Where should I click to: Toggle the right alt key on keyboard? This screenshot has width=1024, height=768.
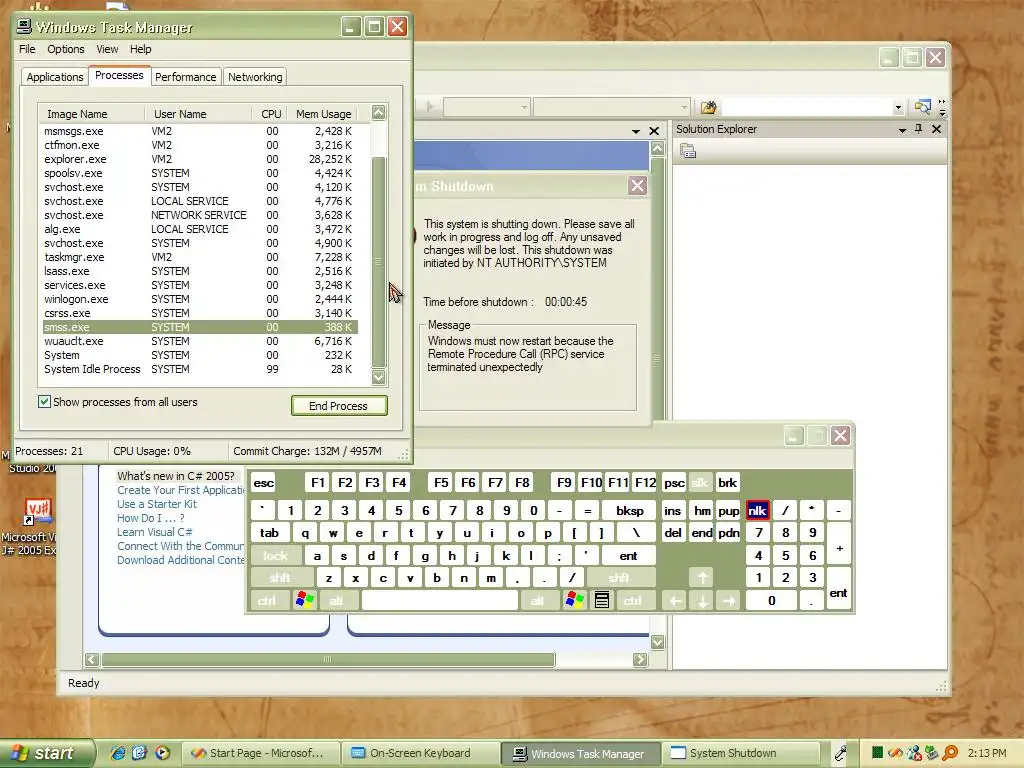pos(537,600)
